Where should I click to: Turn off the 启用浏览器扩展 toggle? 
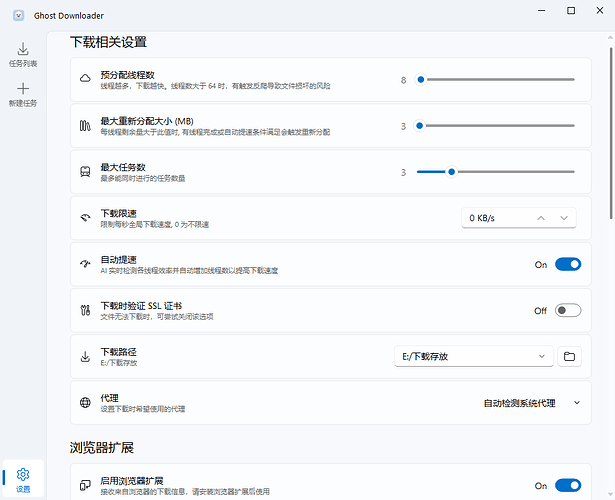click(x=567, y=486)
